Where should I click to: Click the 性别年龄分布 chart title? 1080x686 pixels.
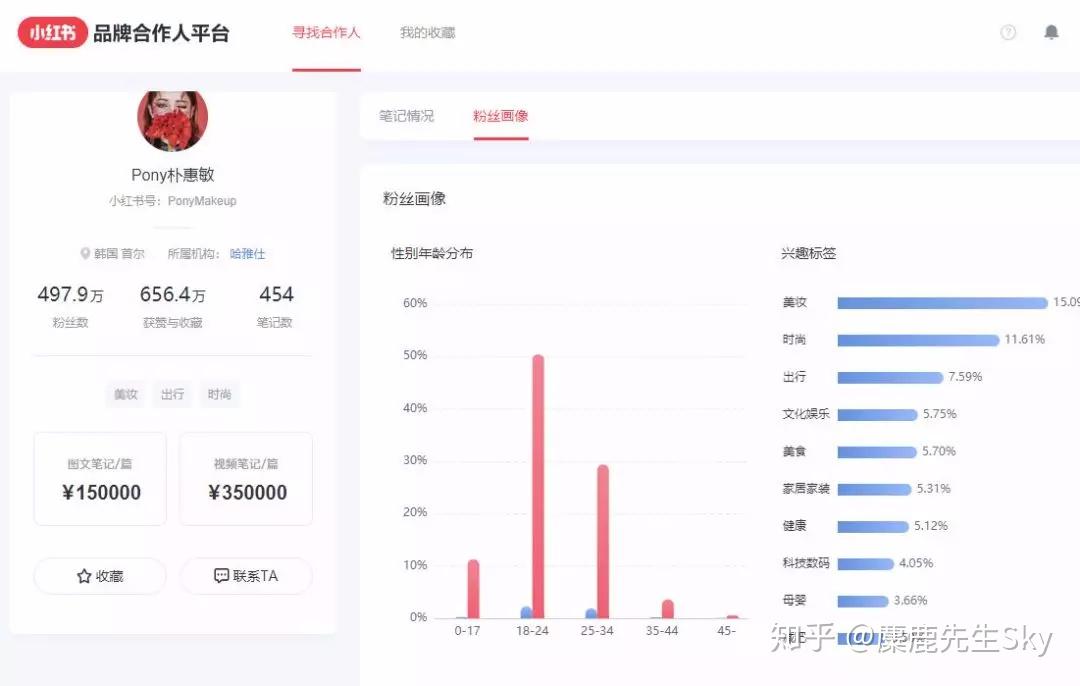(432, 253)
